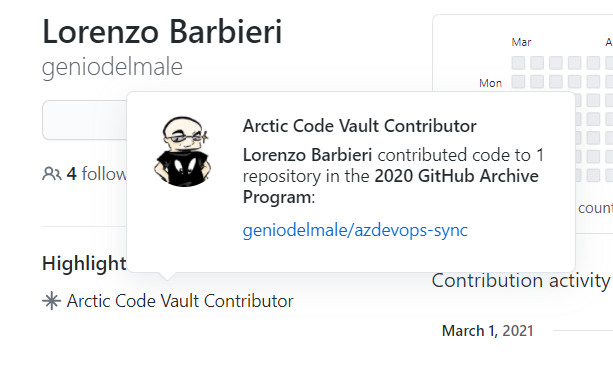Click the partially hidden button under username

[84, 120]
